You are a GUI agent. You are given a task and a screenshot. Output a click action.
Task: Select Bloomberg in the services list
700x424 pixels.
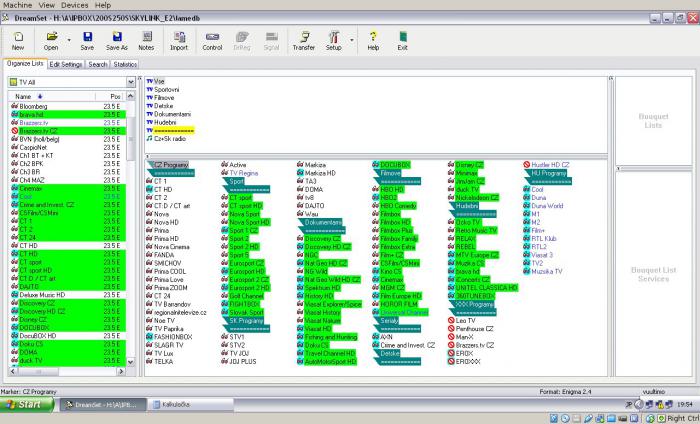pyautogui.click(x=67, y=106)
